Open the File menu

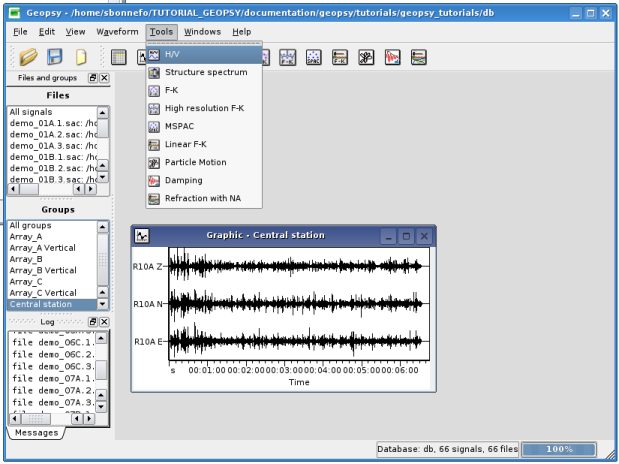pyautogui.click(x=20, y=32)
